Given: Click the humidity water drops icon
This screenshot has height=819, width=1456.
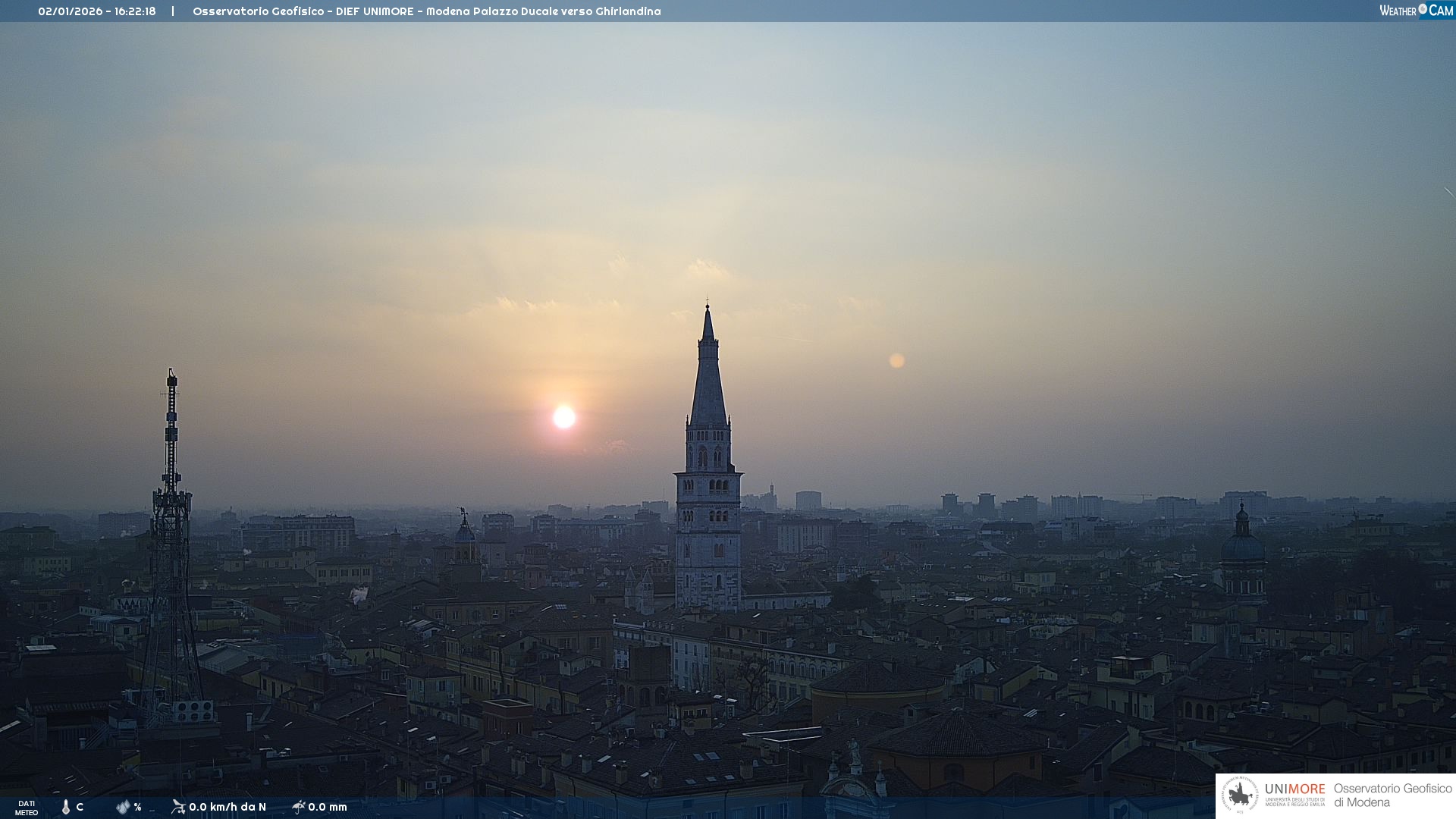Looking at the screenshot, I should pyautogui.click(x=123, y=808).
